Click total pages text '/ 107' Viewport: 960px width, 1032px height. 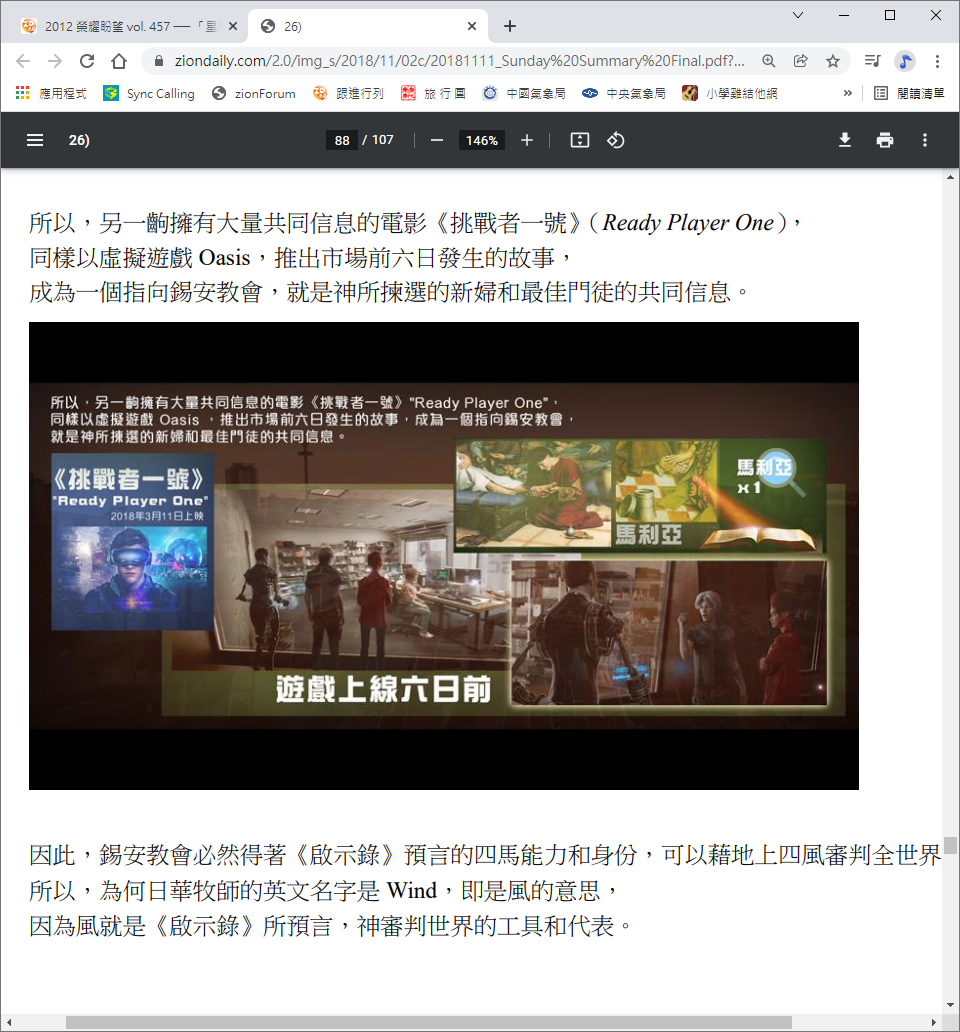click(x=378, y=140)
